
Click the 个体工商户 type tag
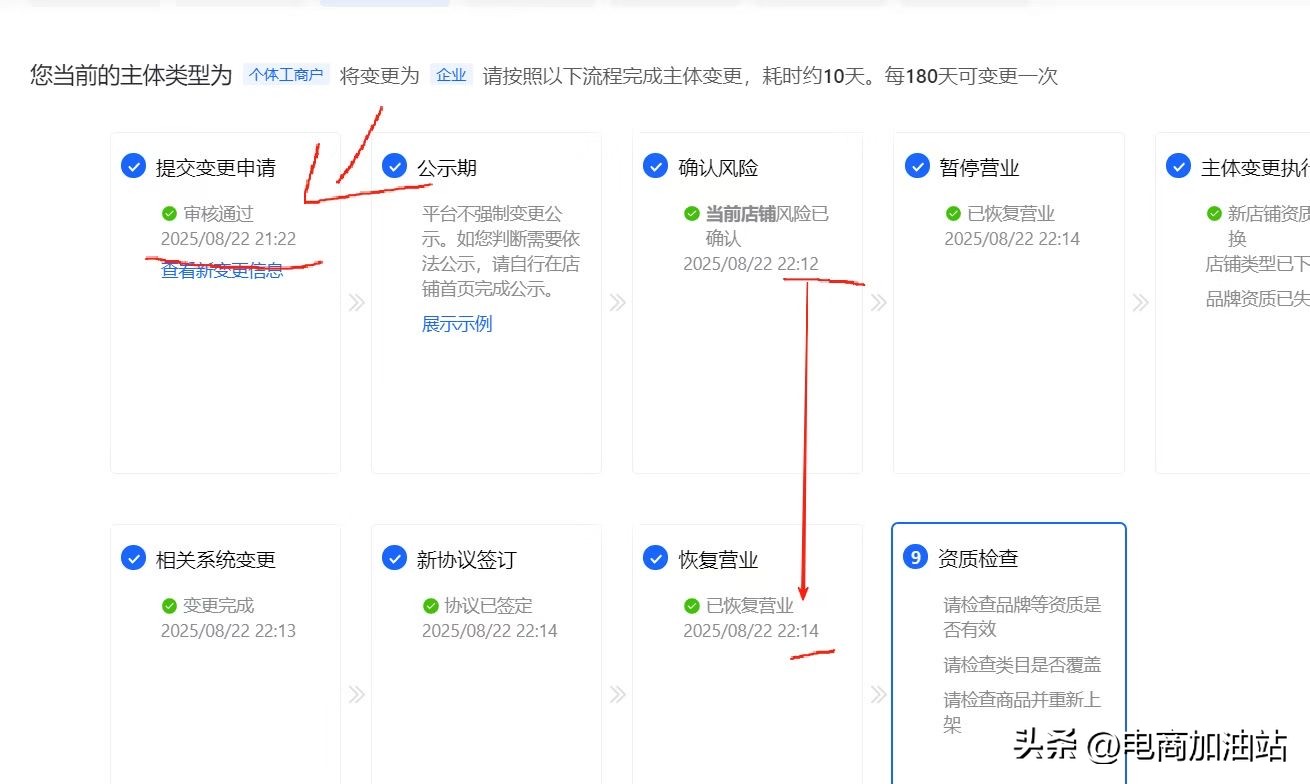[286, 75]
